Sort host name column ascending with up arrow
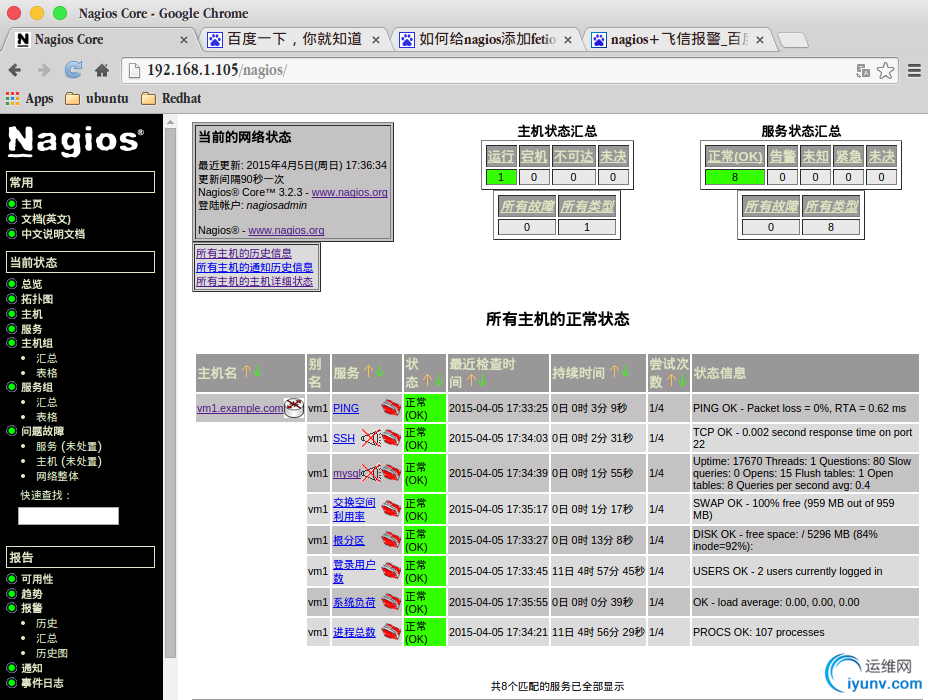928x700 pixels. [x=245, y=372]
